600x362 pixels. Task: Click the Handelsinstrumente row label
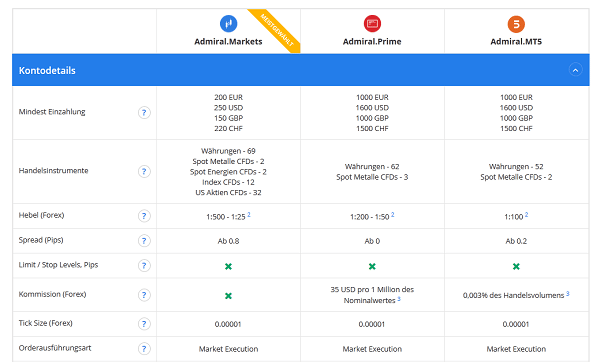54,170
